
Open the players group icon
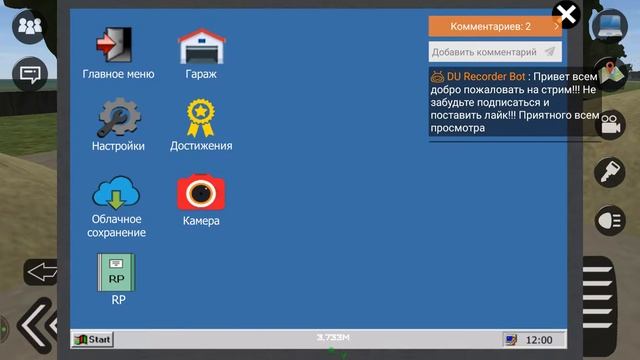click(x=29, y=27)
